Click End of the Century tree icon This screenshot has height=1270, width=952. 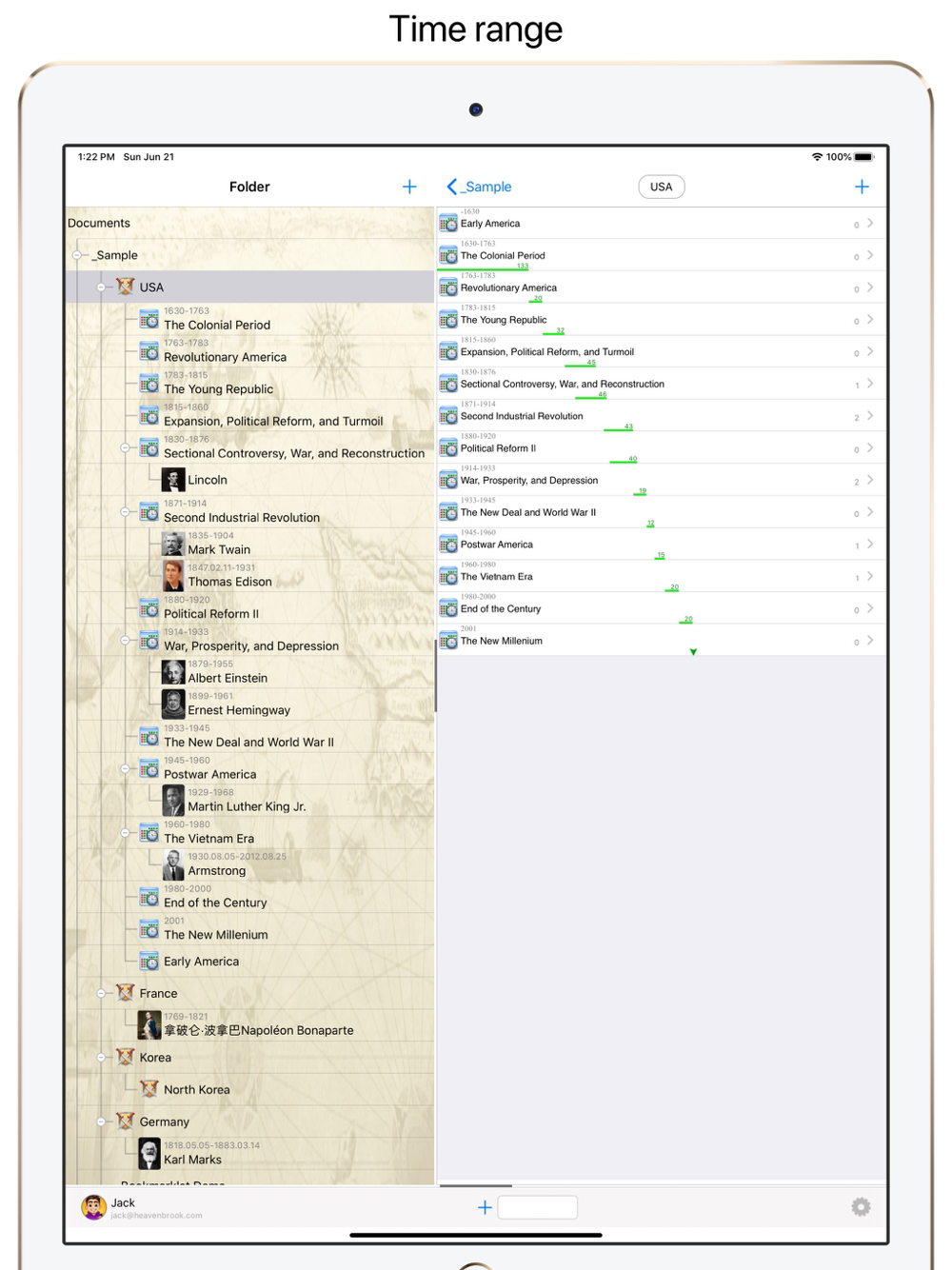click(x=149, y=897)
